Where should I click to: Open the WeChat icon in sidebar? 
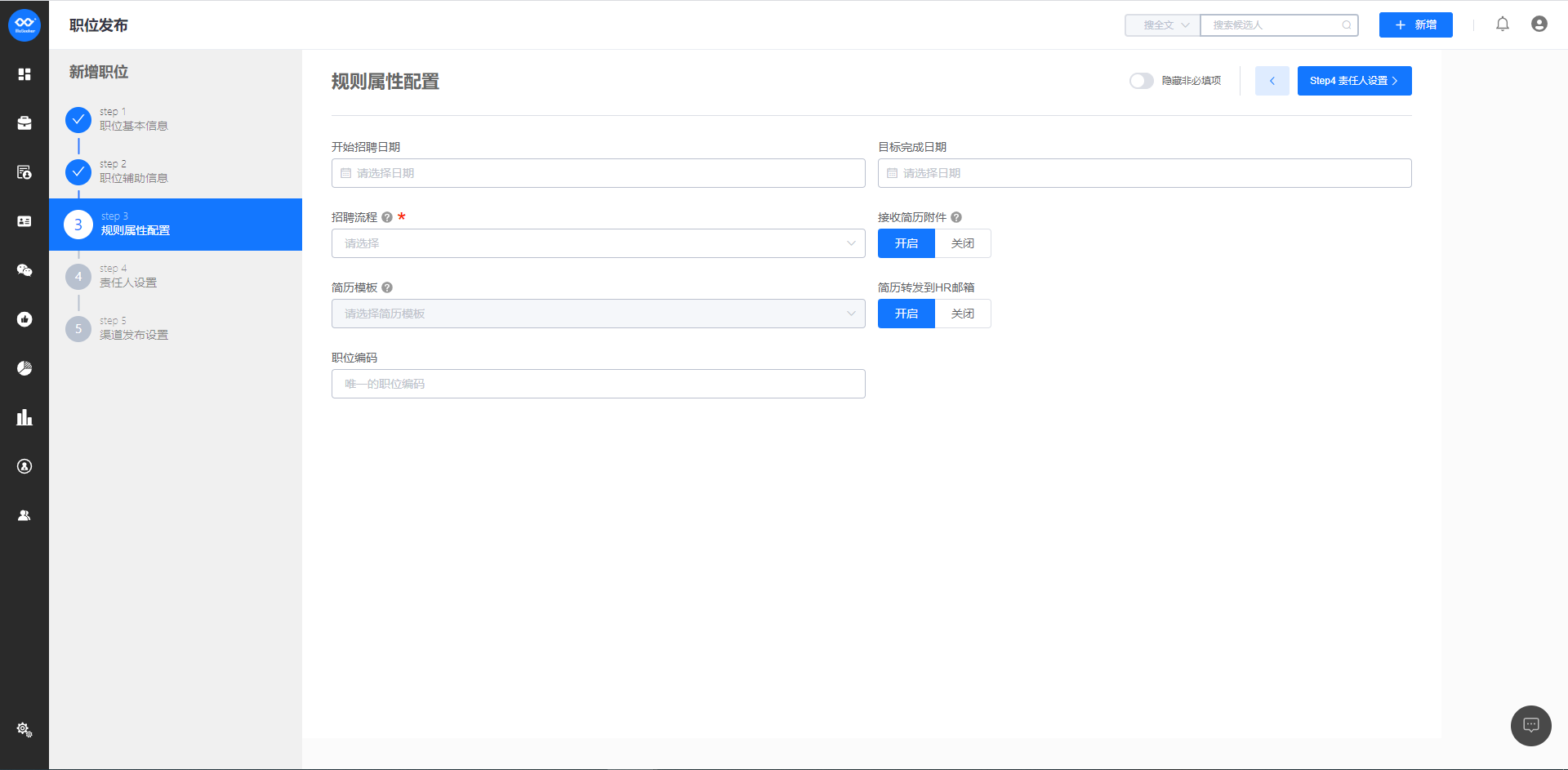(24, 270)
